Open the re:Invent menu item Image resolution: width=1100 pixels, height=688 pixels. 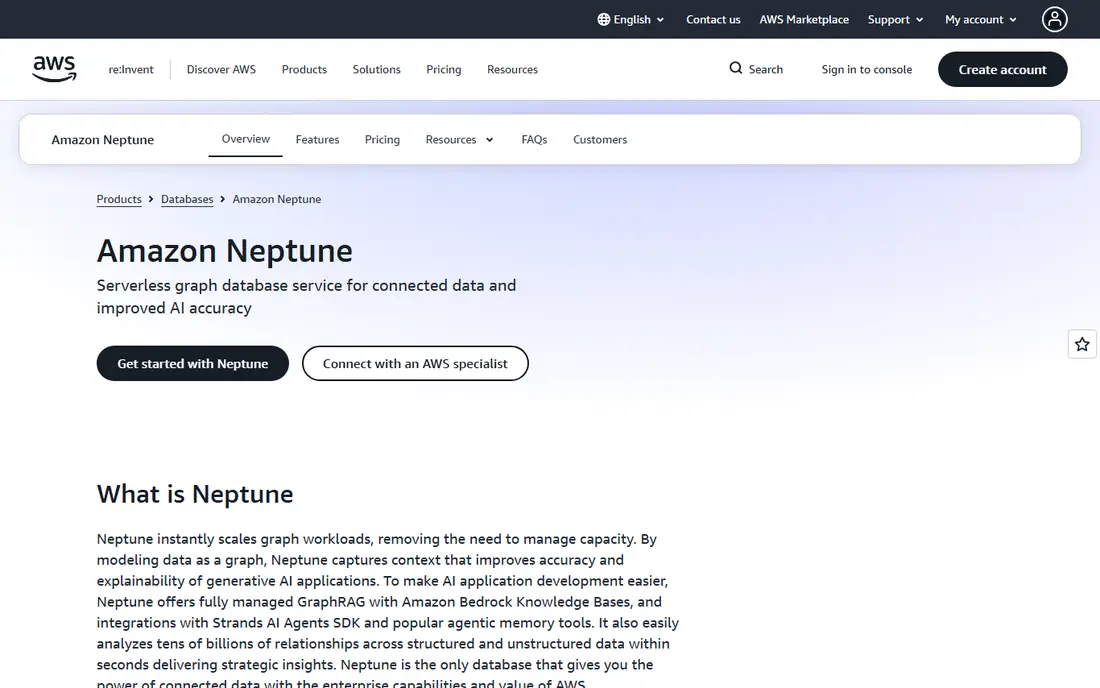pos(130,69)
